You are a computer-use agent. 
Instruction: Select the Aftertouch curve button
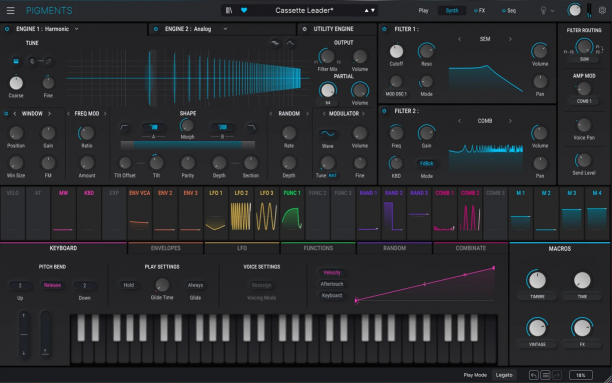[332, 284]
